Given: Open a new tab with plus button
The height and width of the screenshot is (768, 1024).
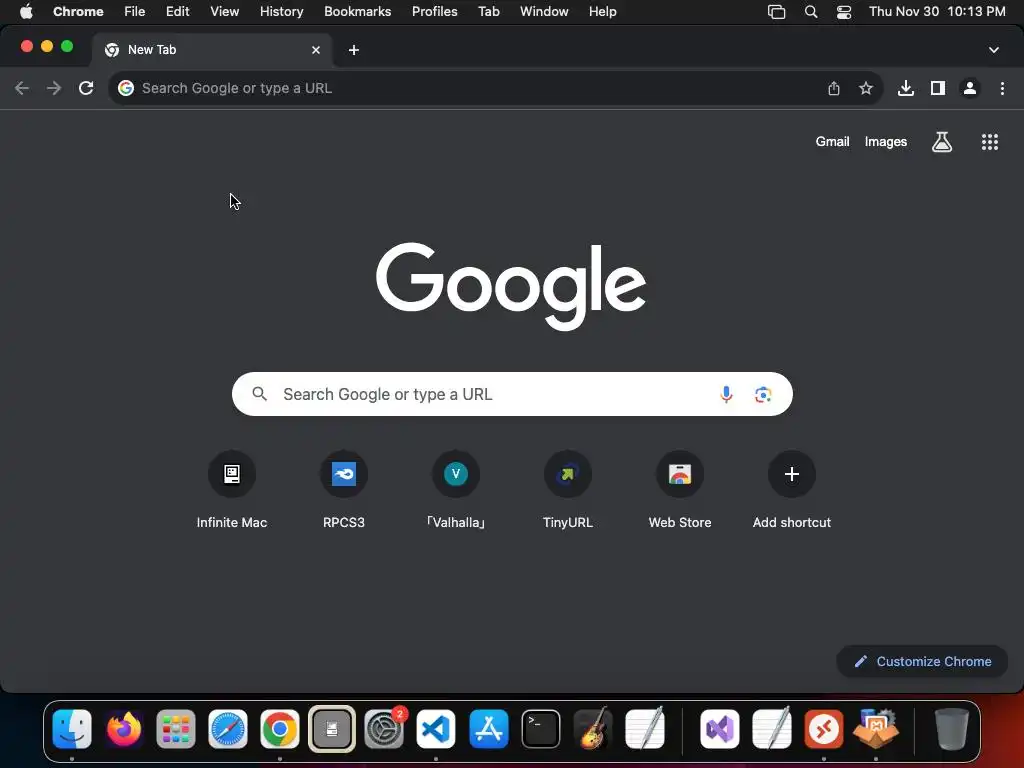Looking at the screenshot, I should pos(354,50).
